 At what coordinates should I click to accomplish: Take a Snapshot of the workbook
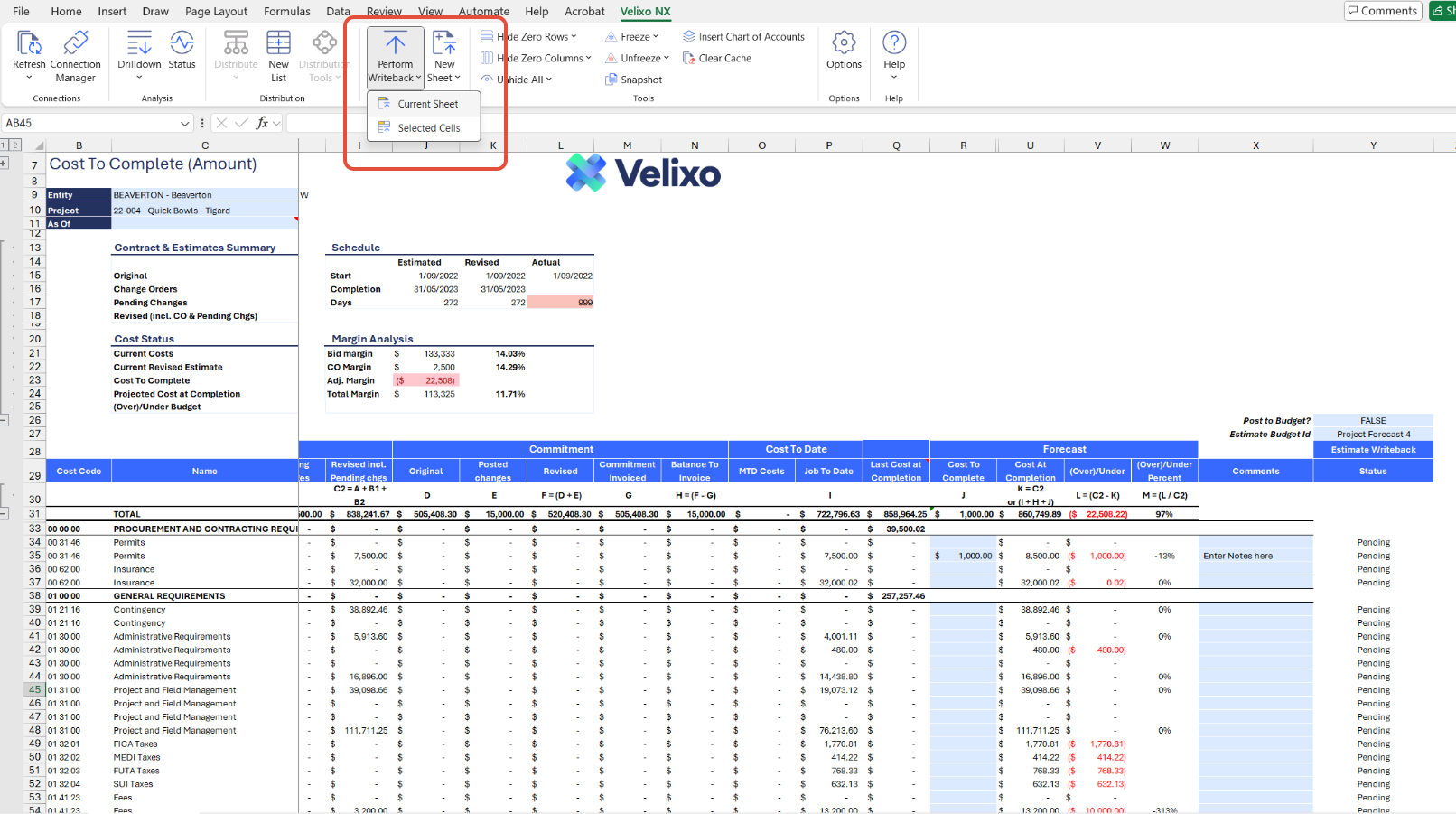click(x=633, y=80)
